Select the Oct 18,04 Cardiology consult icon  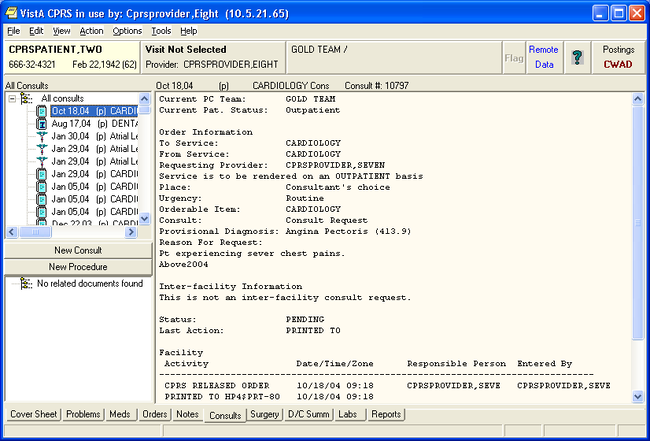[x=42, y=111]
